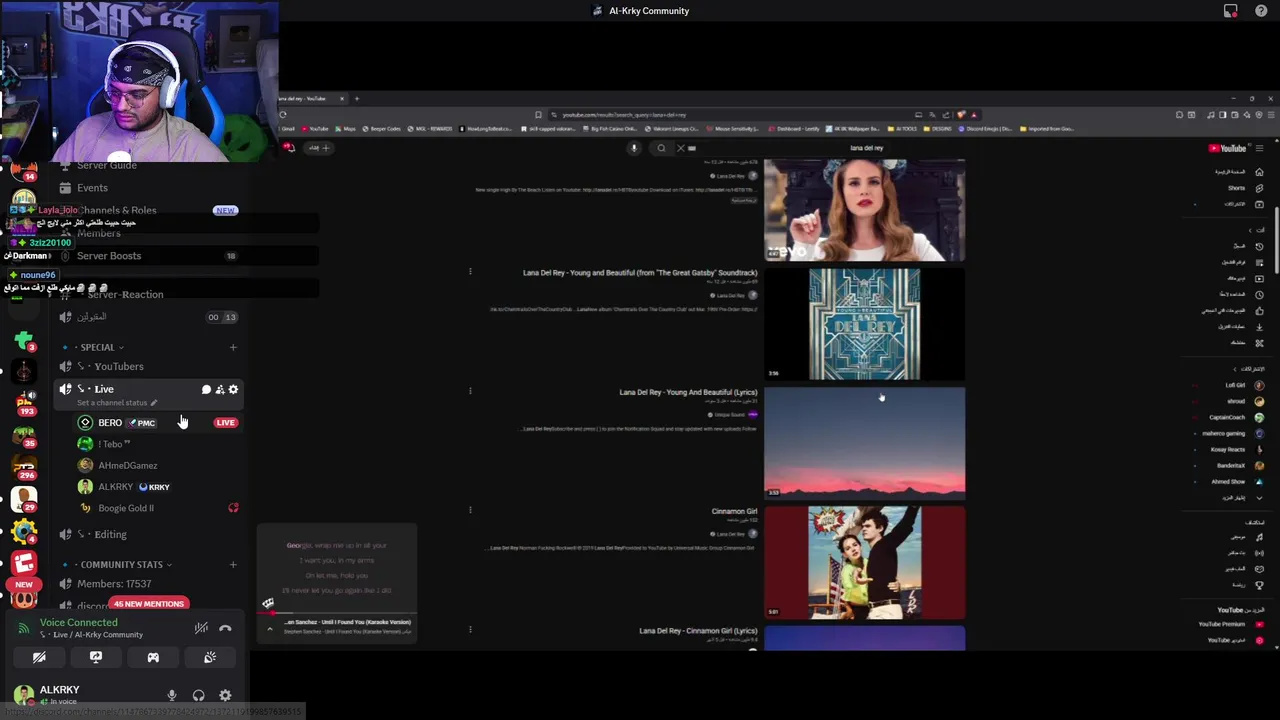Image resolution: width=1280 pixels, height=720 pixels.
Task: Open shroud subscription in YouTube sidebar
Action: (x=1245, y=401)
